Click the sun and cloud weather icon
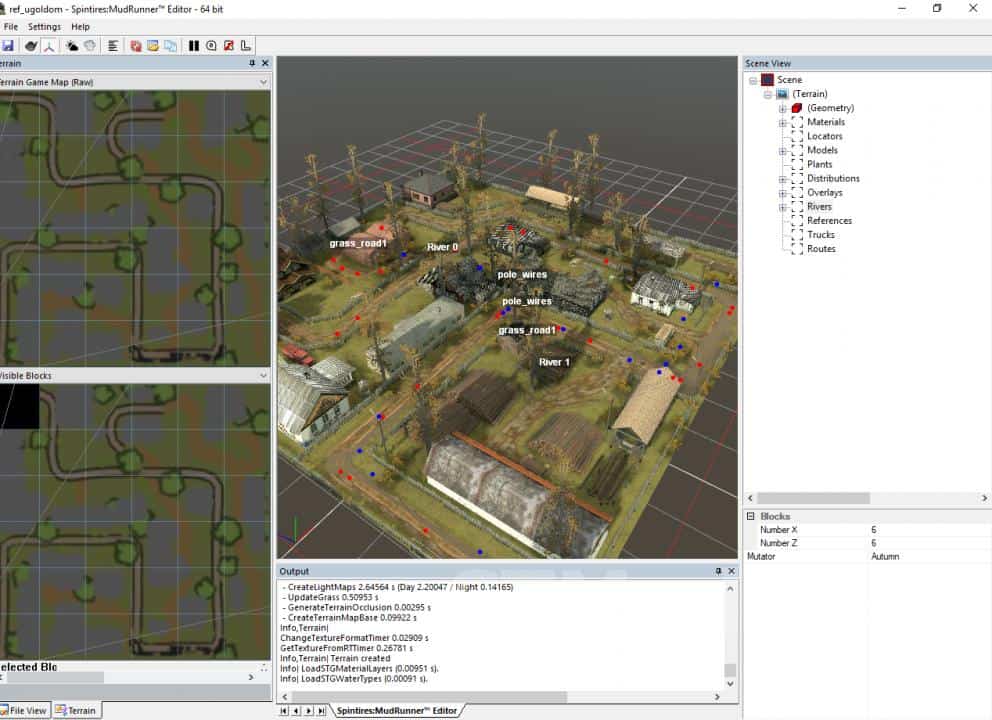The height and width of the screenshot is (720, 992). 72,46
